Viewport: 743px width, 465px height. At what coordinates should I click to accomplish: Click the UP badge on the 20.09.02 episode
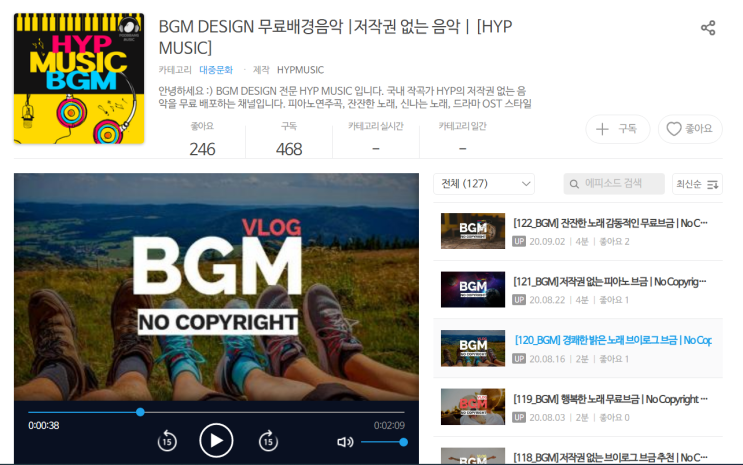click(x=519, y=242)
